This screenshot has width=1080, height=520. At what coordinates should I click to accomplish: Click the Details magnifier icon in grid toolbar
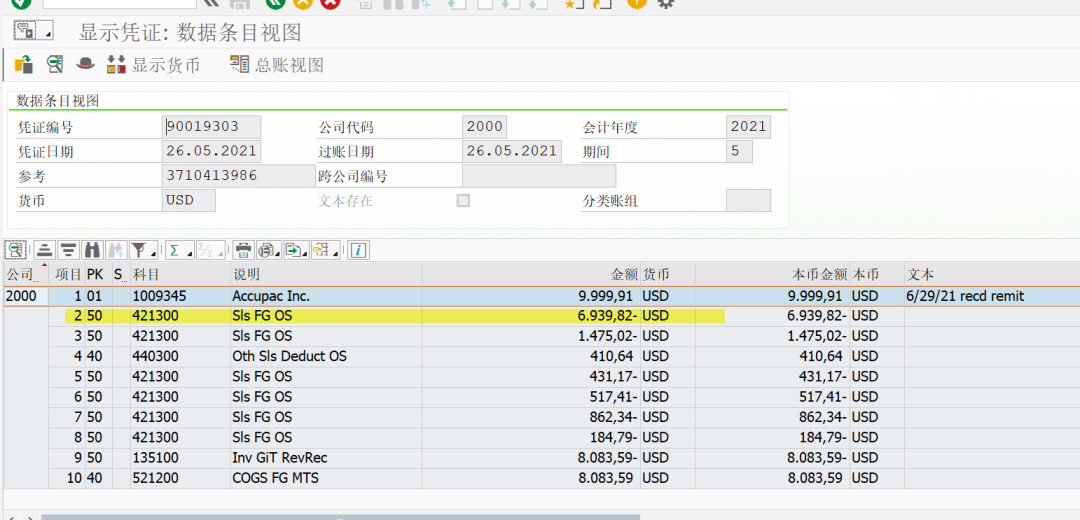(17, 249)
